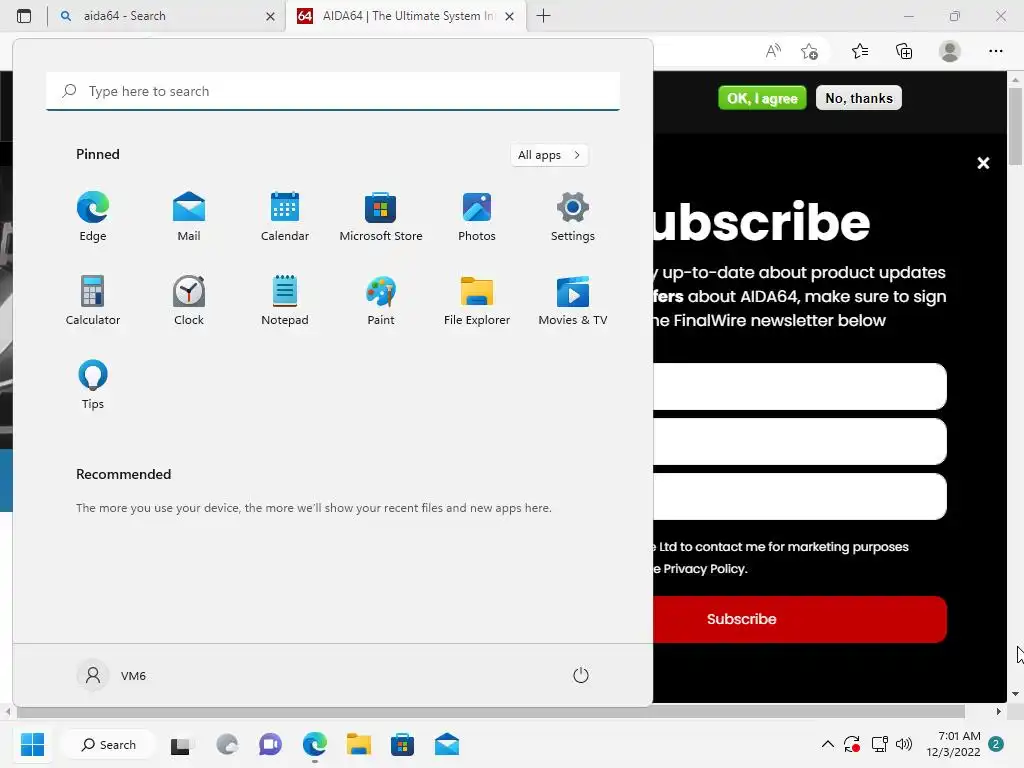Open File Explorer from taskbar
Viewport: 1024px width, 768px height.
[359, 744]
